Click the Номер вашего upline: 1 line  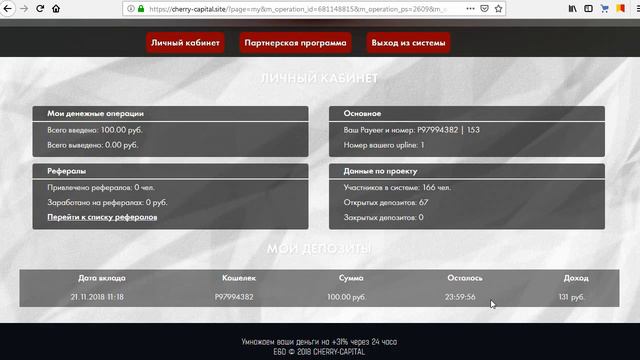384,145
